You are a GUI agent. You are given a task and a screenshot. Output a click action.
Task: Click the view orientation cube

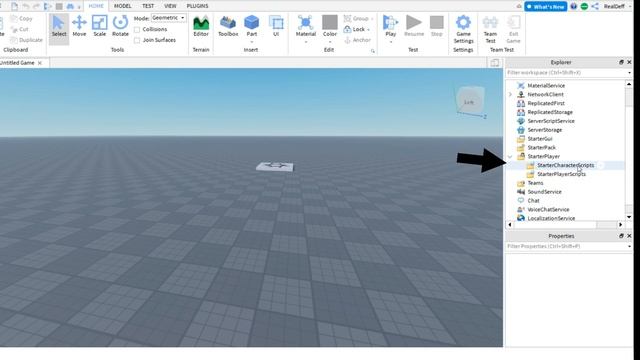pos(470,101)
